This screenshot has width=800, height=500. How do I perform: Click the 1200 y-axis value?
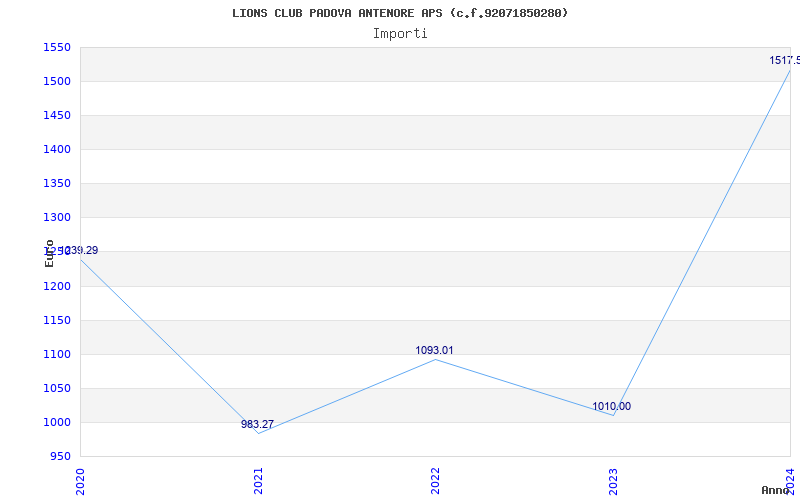tap(57, 287)
